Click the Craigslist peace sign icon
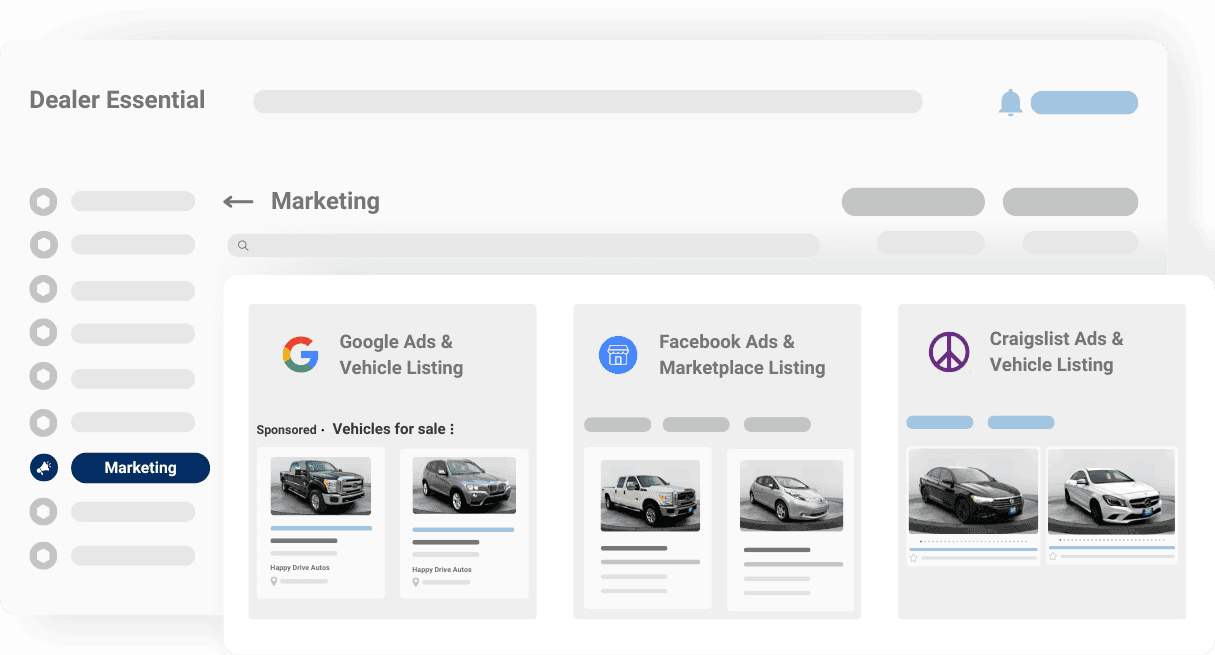Image resolution: width=1215 pixels, height=655 pixels. tap(949, 352)
